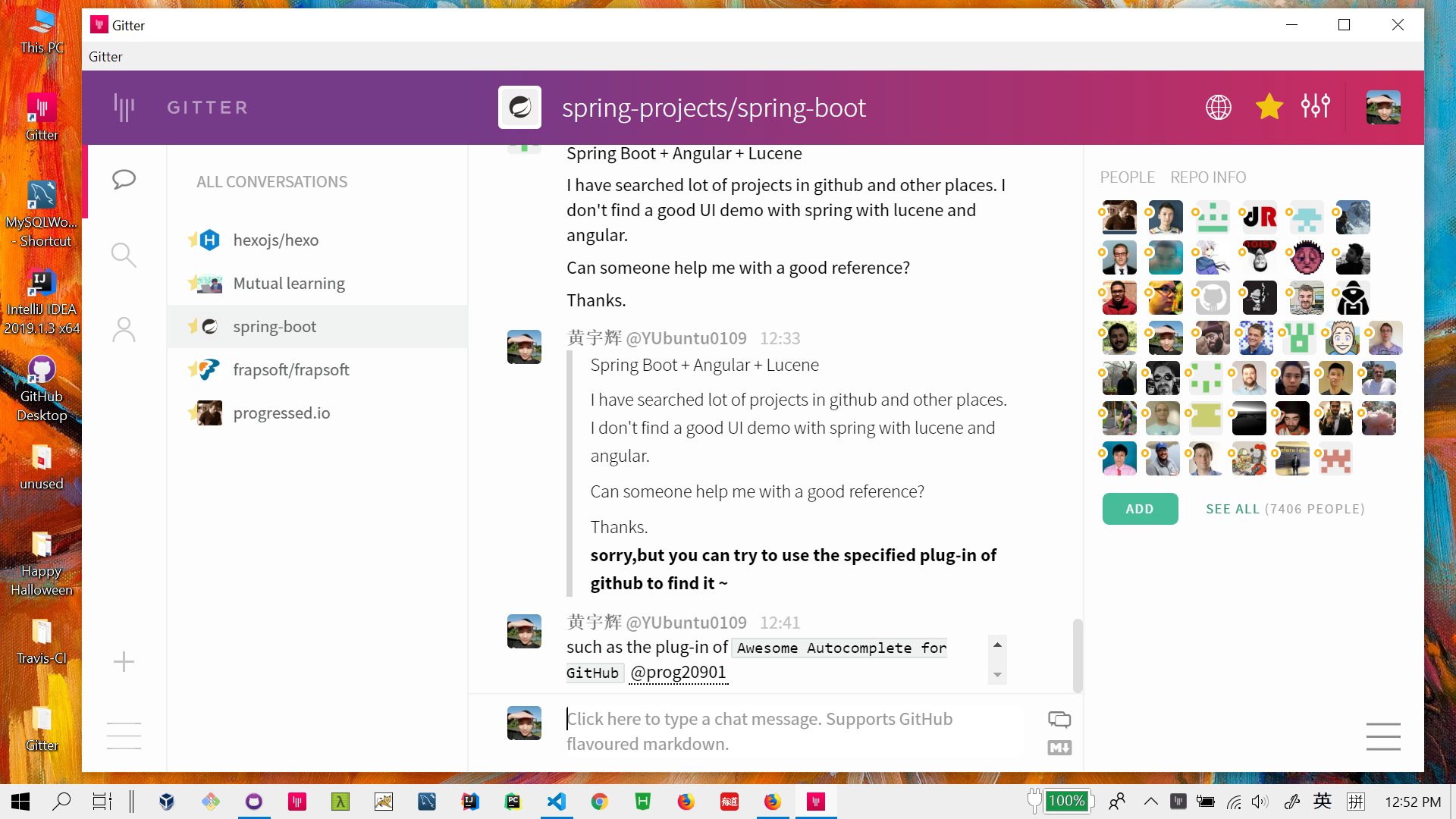Toggle chat compose mode icon
This screenshot has width=1456, height=819.
click(x=1059, y=719)
